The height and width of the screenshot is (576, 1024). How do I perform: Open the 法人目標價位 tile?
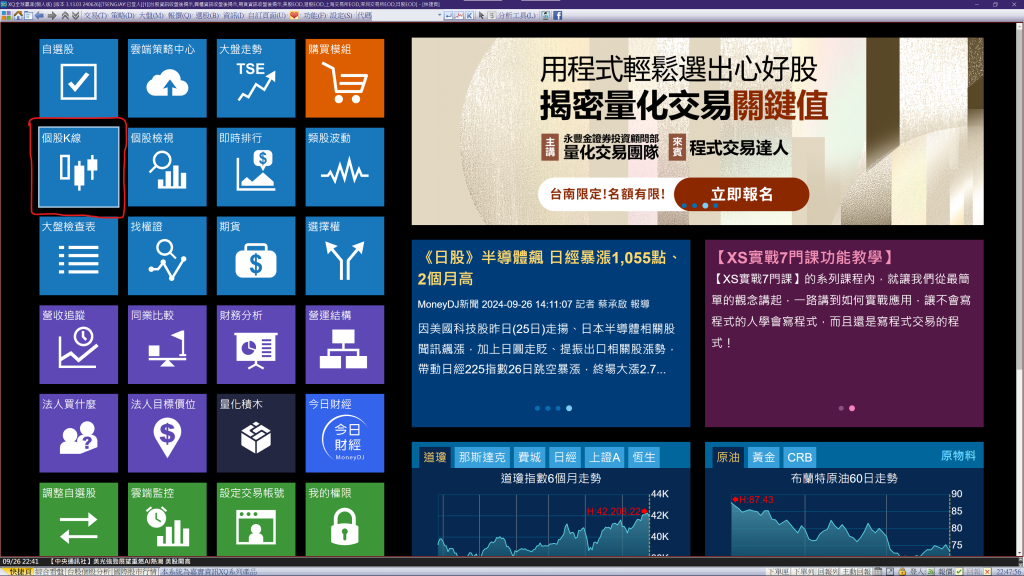(167, 433)
